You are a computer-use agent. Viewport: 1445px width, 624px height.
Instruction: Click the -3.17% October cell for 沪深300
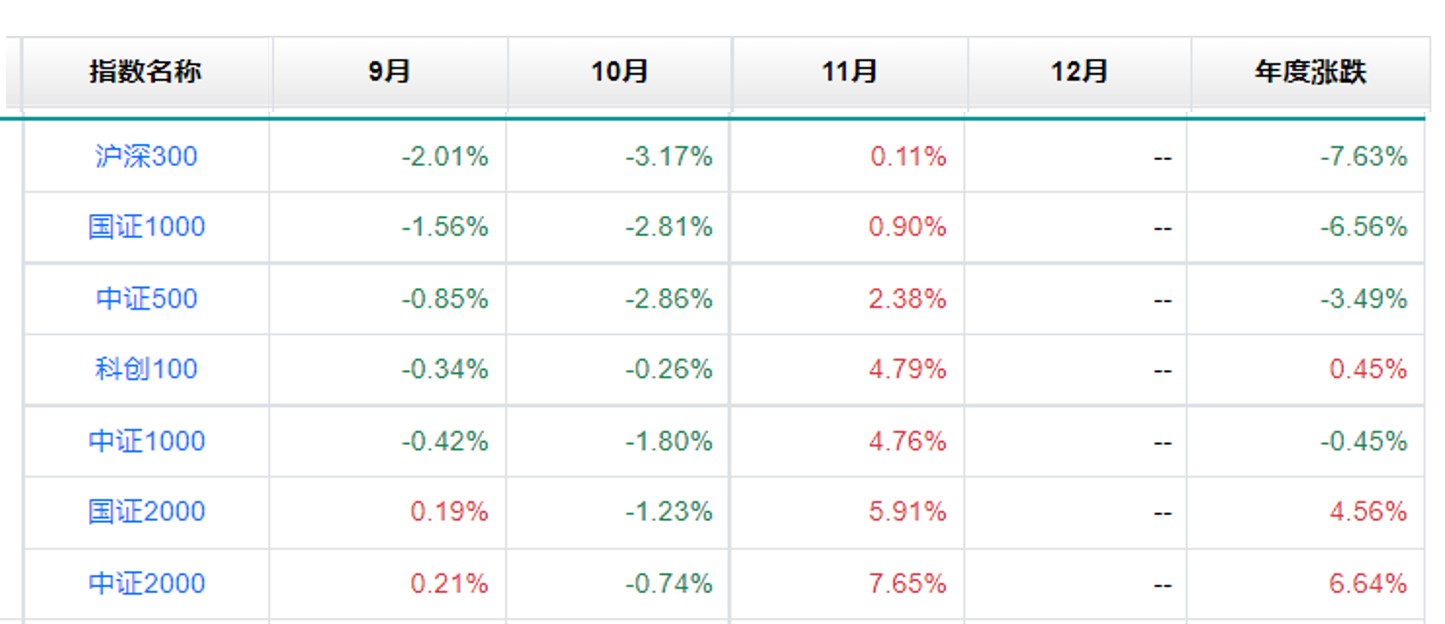tap(669, 156)
